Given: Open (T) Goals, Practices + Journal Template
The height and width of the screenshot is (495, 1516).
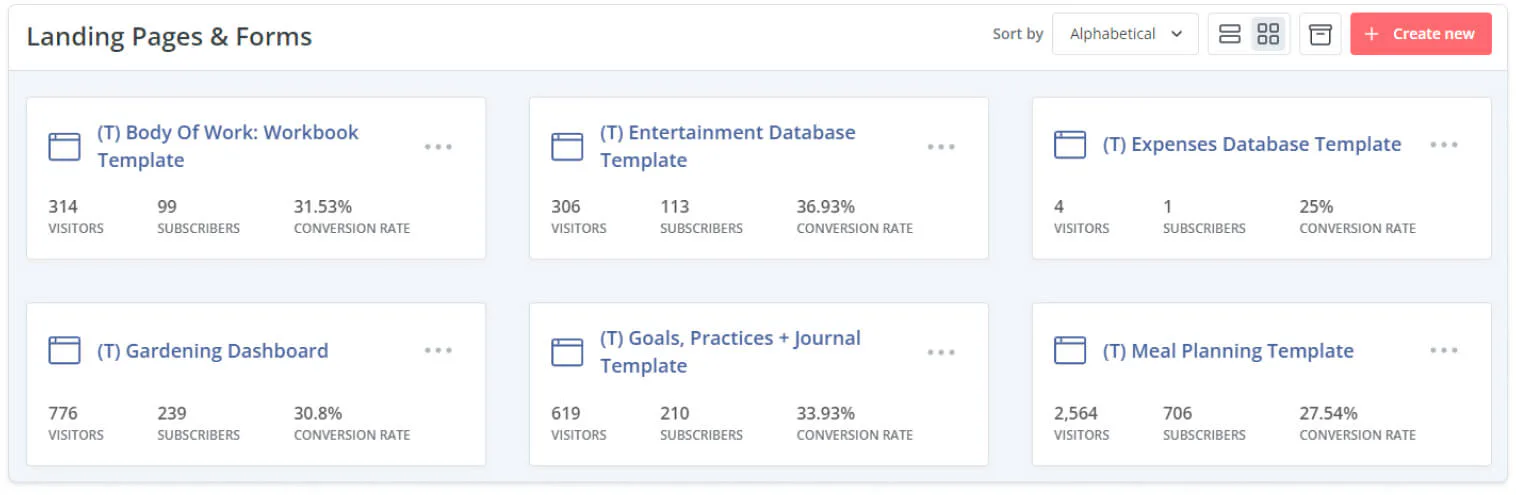Looking at the screenshot, I should pos(731,352).
